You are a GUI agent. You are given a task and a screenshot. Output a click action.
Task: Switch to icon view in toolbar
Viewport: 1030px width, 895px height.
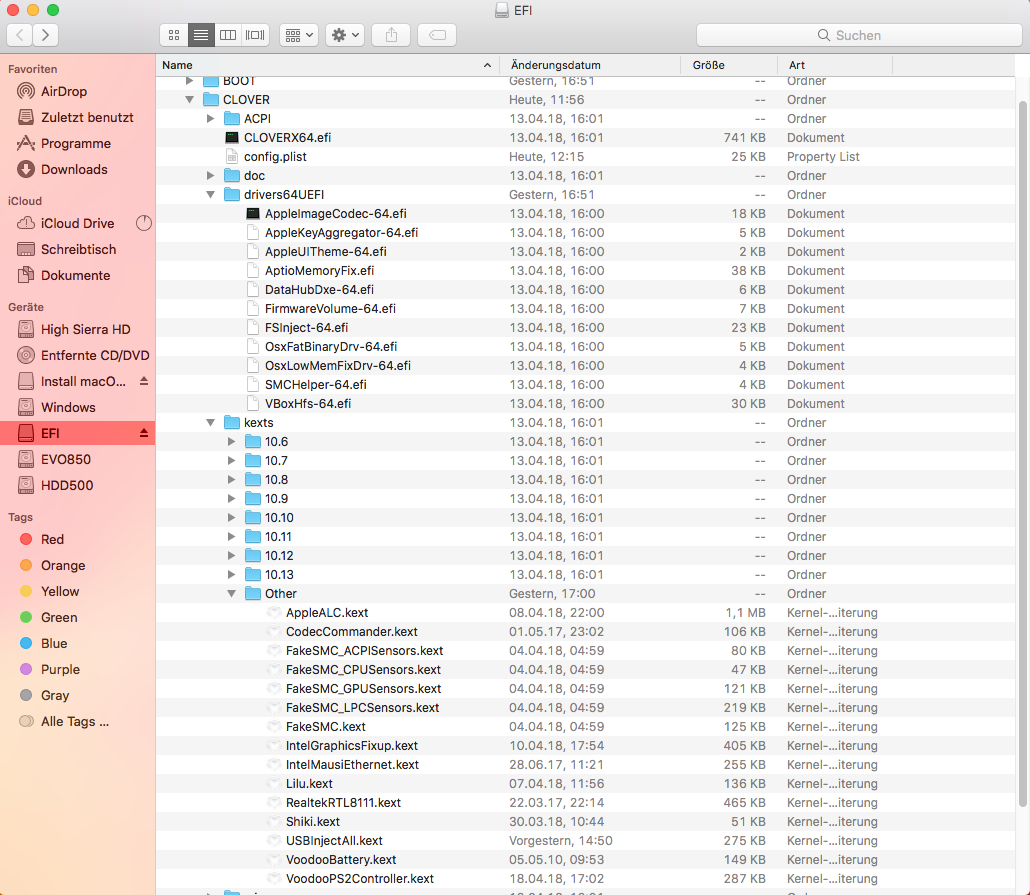click(x=174, y=34)
